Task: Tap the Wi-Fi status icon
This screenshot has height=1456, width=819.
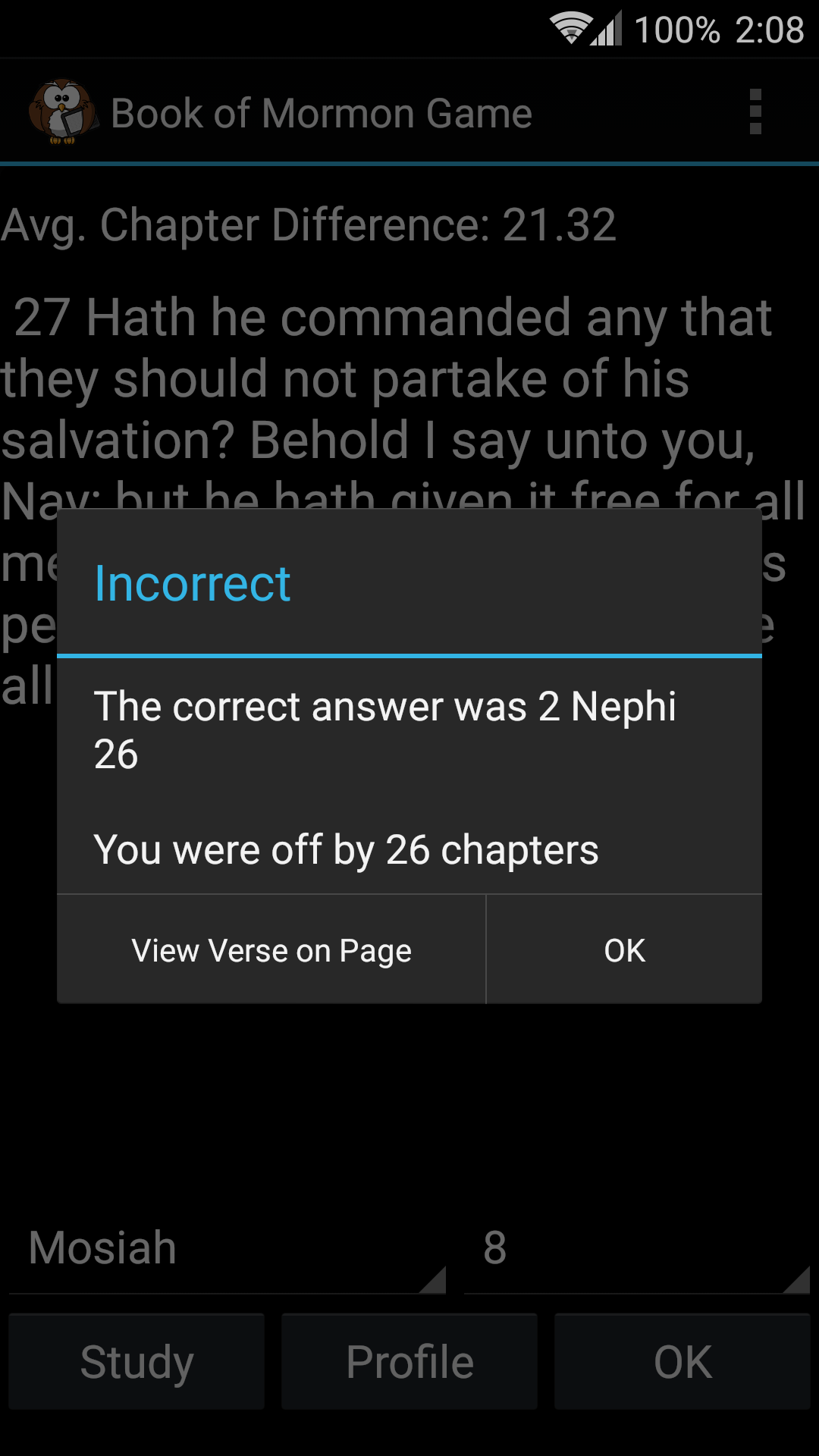Action: (x=570, y=29)
